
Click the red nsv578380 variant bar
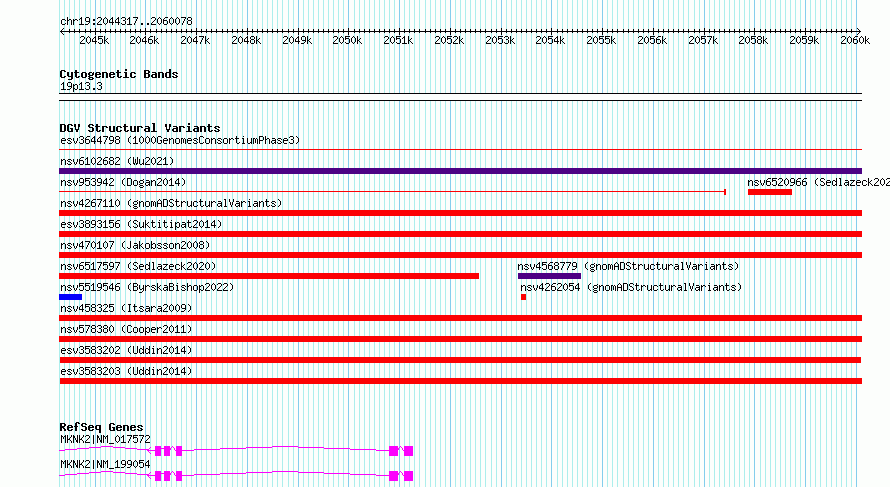click(460, 339)
